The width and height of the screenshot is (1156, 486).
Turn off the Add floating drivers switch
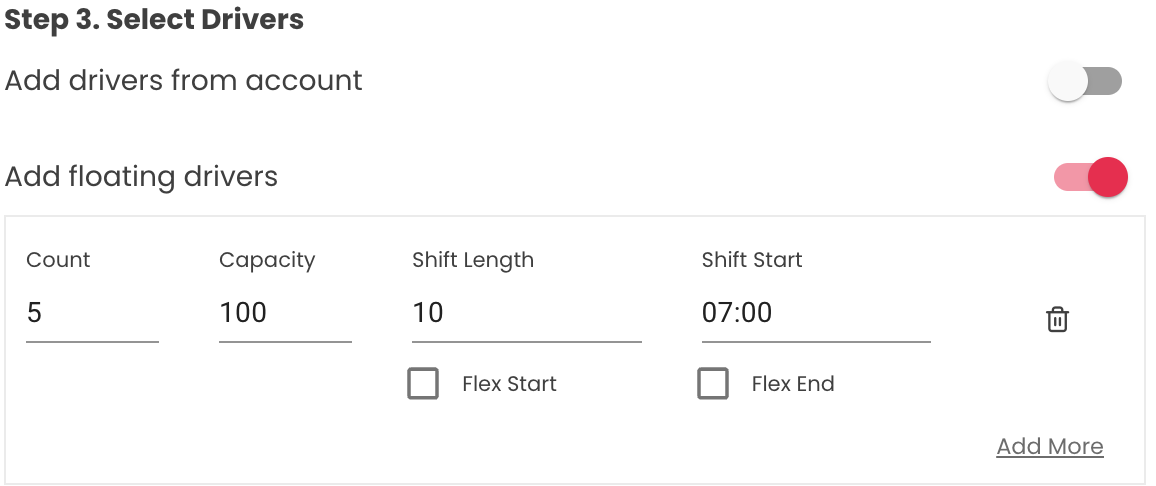click(x=1091, y=178)
